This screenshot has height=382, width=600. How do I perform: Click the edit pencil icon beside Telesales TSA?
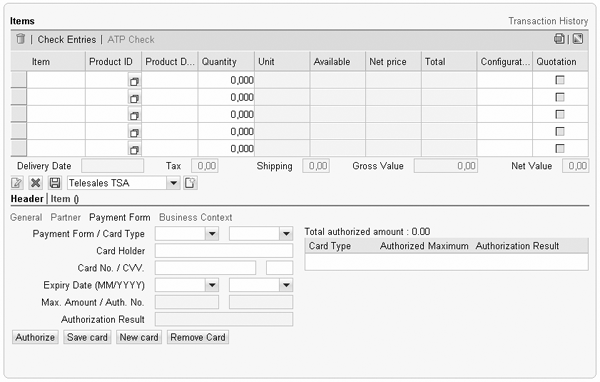(x=17, y=183)
